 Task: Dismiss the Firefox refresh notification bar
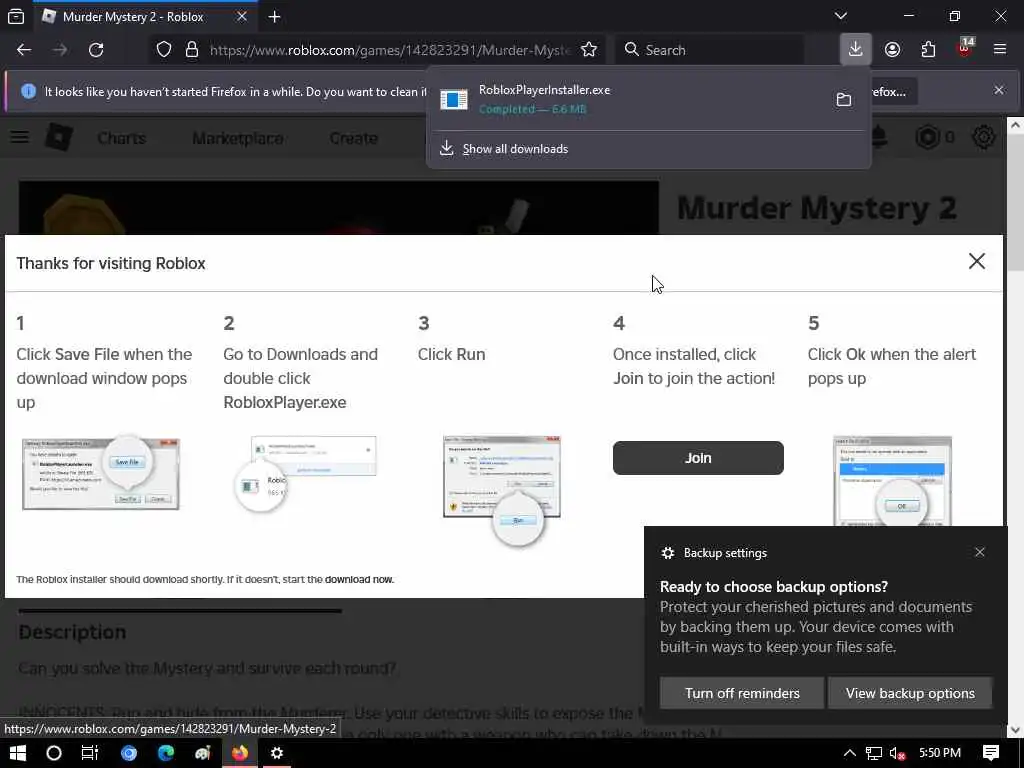pos(999,90)
